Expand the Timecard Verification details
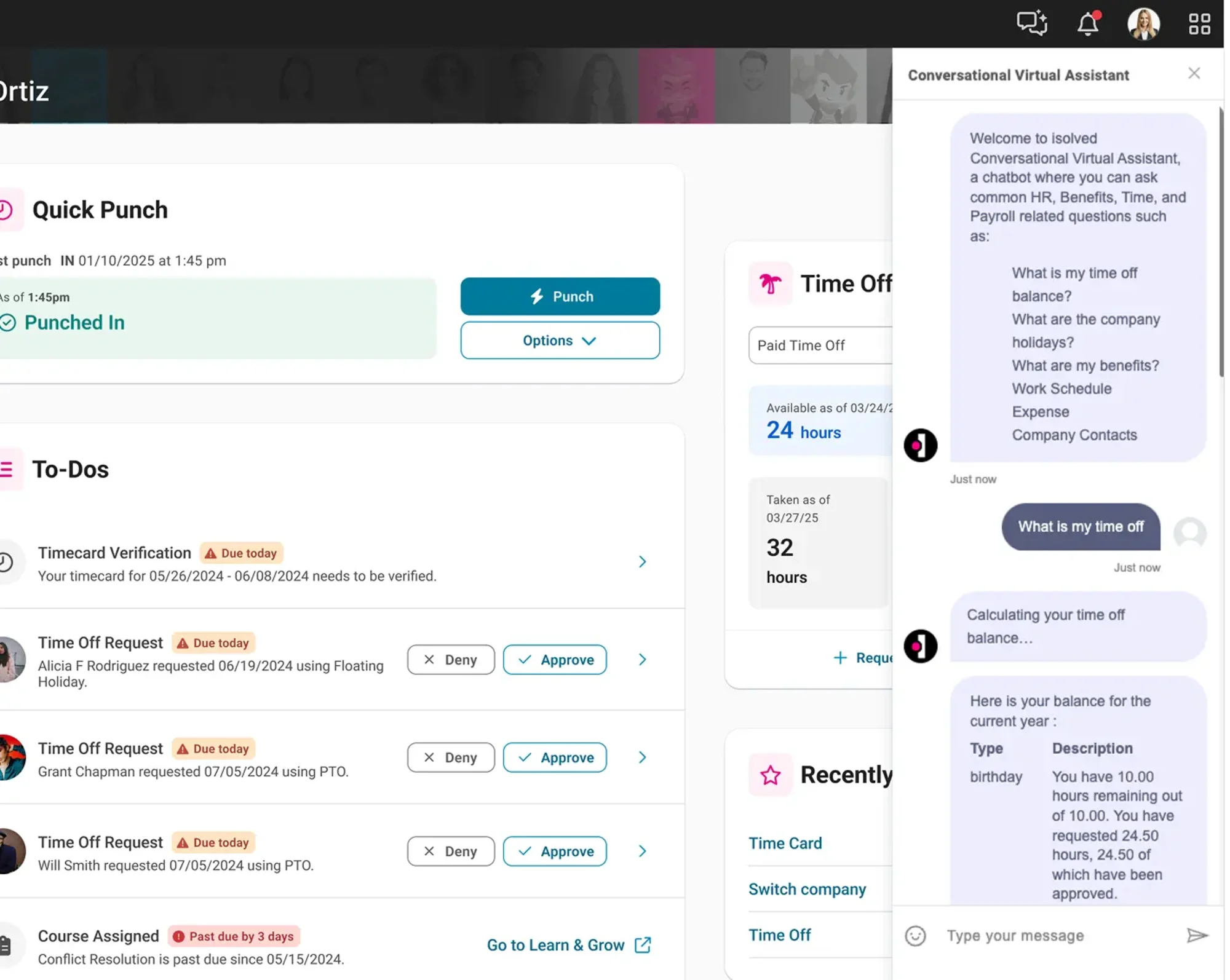This screenshot has height=980, width=1230. click(642, 561)
